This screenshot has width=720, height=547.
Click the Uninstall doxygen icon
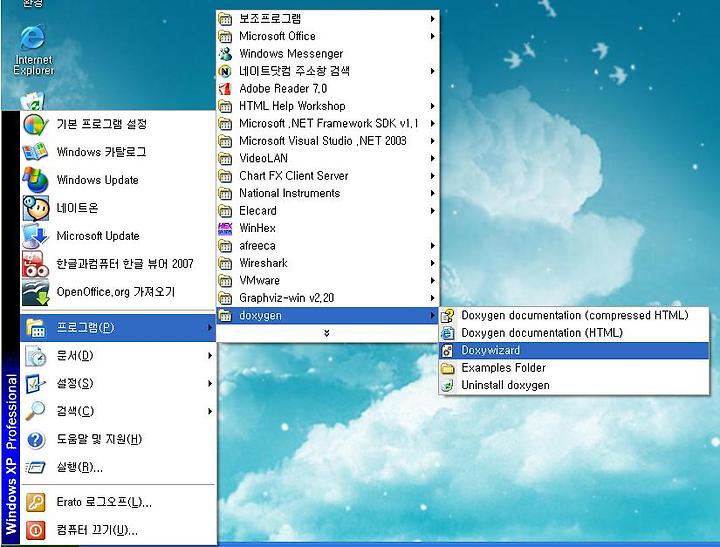tap(448, 385)
